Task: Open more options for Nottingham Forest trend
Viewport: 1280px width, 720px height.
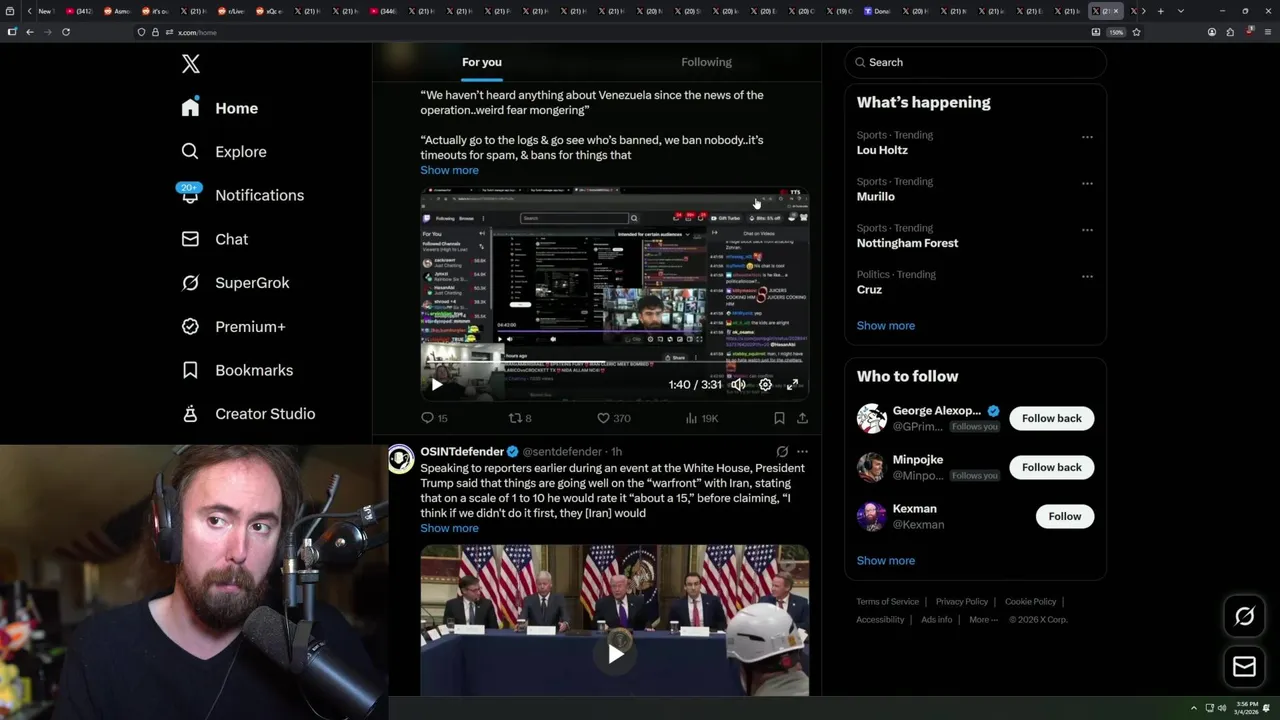Action: click(x=1087, y=230)
